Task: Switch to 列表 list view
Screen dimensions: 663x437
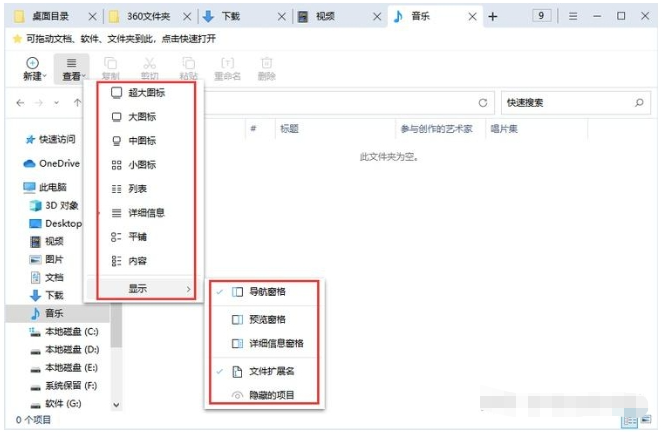Action: point(138,188)
